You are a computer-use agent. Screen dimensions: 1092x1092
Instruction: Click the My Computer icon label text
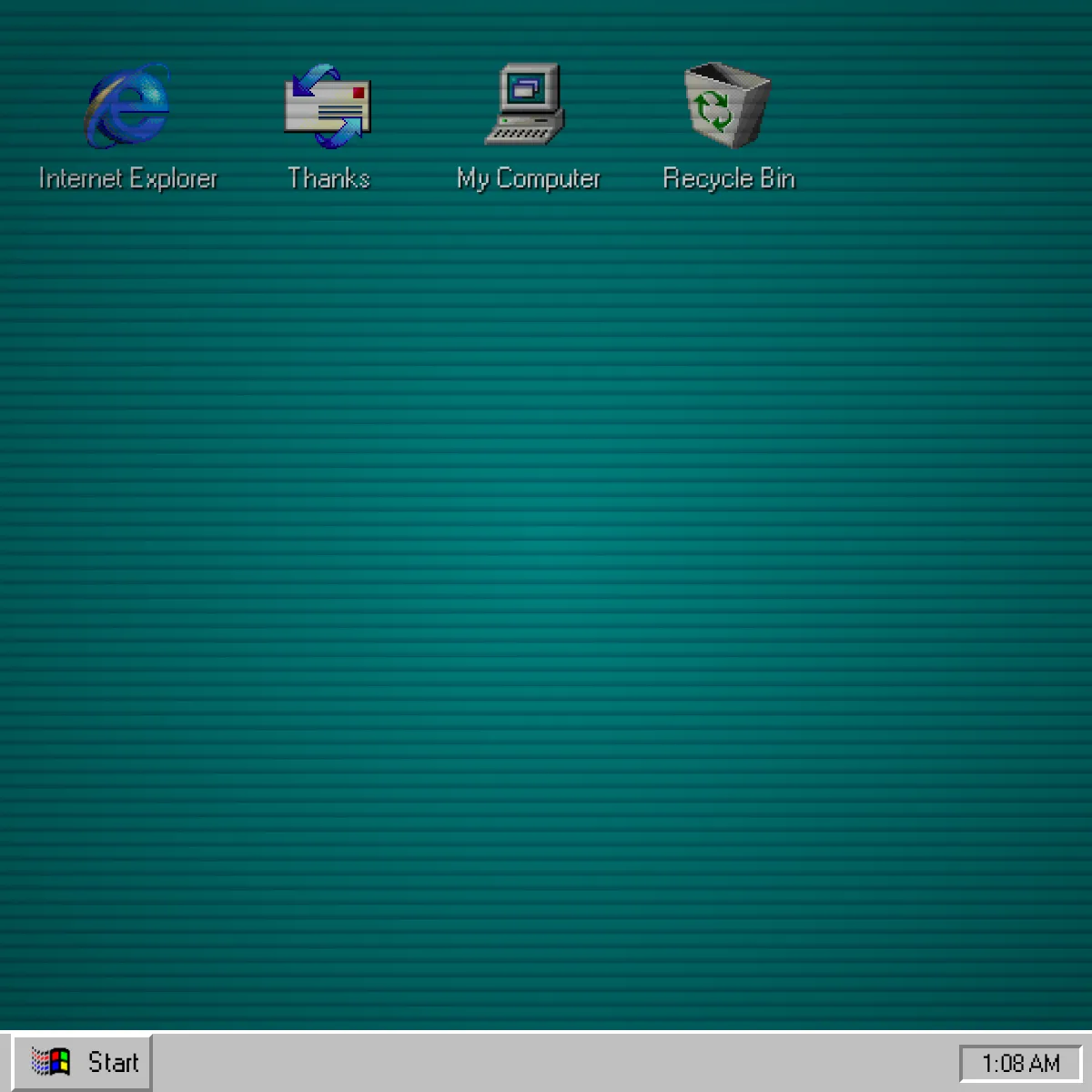click(x=529, y=179)
